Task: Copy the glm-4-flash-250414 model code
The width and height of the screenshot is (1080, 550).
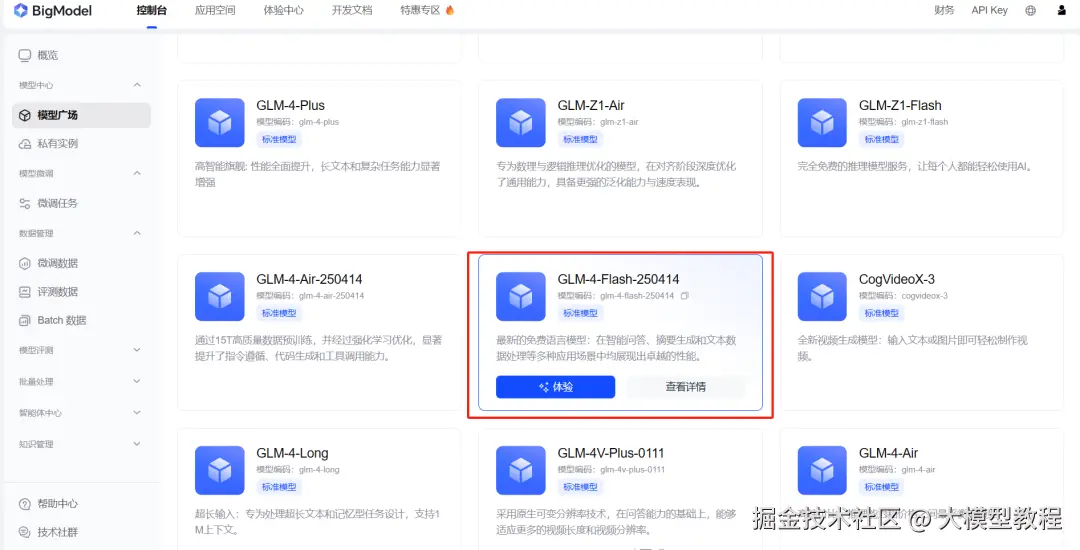Action: (685, 296)
